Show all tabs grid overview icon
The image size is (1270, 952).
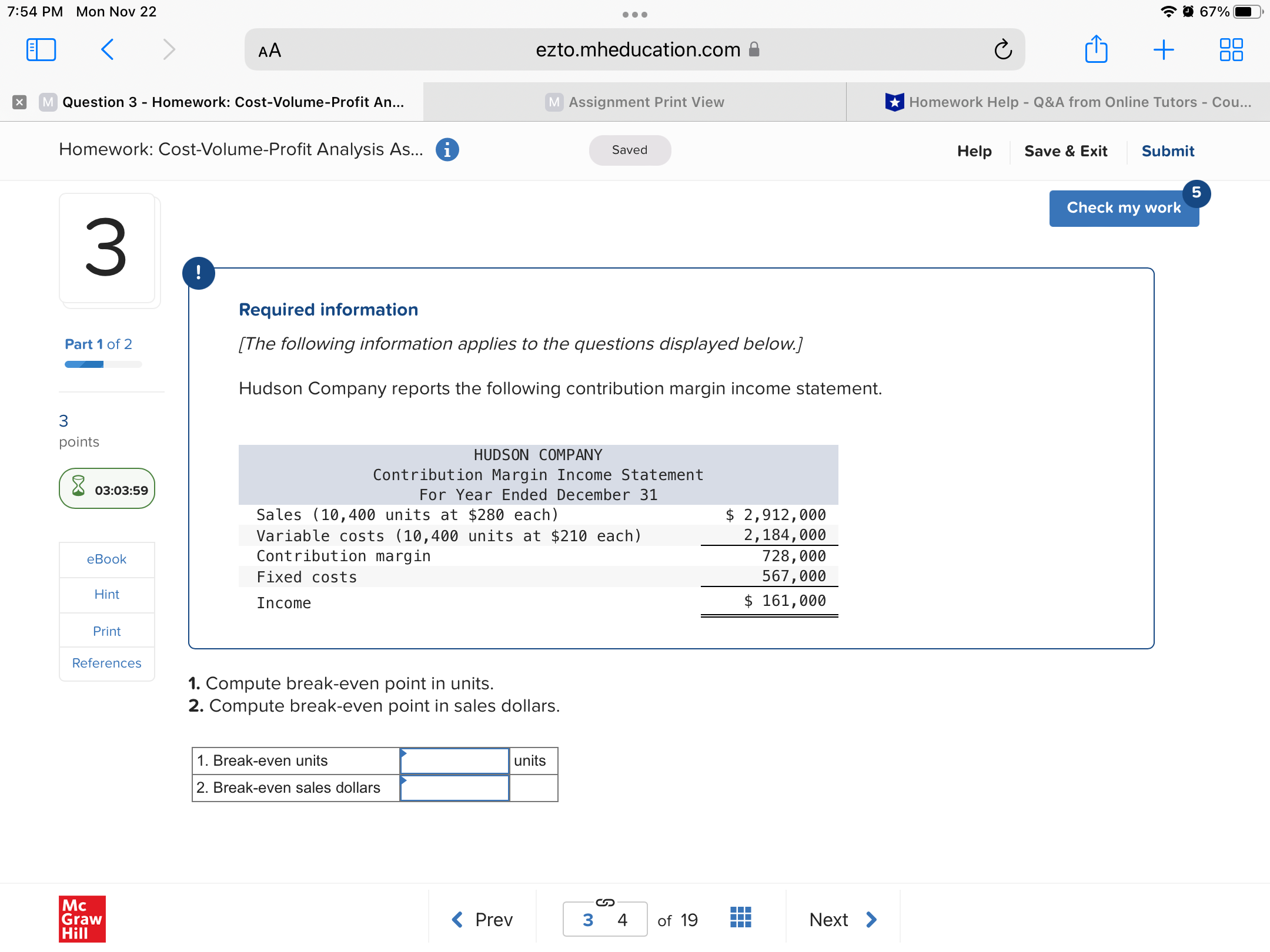(1231, 50)
